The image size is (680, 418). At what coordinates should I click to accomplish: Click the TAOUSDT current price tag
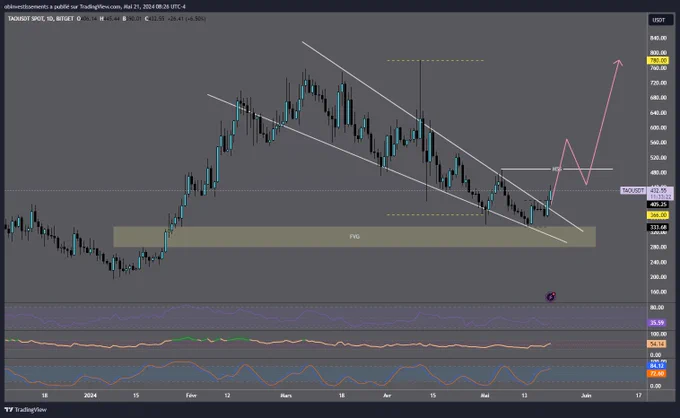click(633, 191)
